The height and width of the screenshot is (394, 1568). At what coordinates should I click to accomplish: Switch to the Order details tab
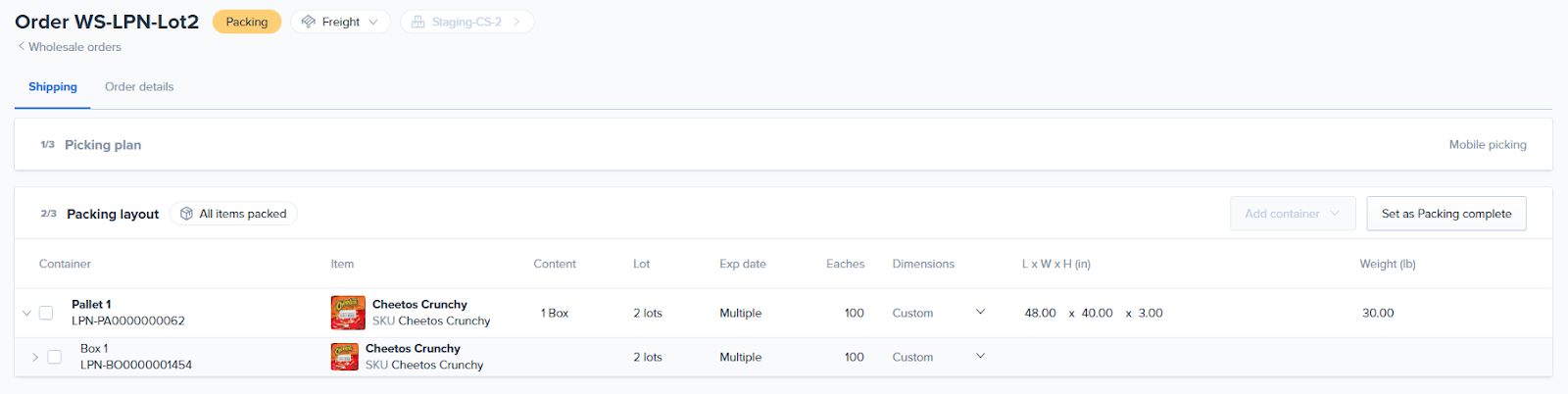coord(139,87)
